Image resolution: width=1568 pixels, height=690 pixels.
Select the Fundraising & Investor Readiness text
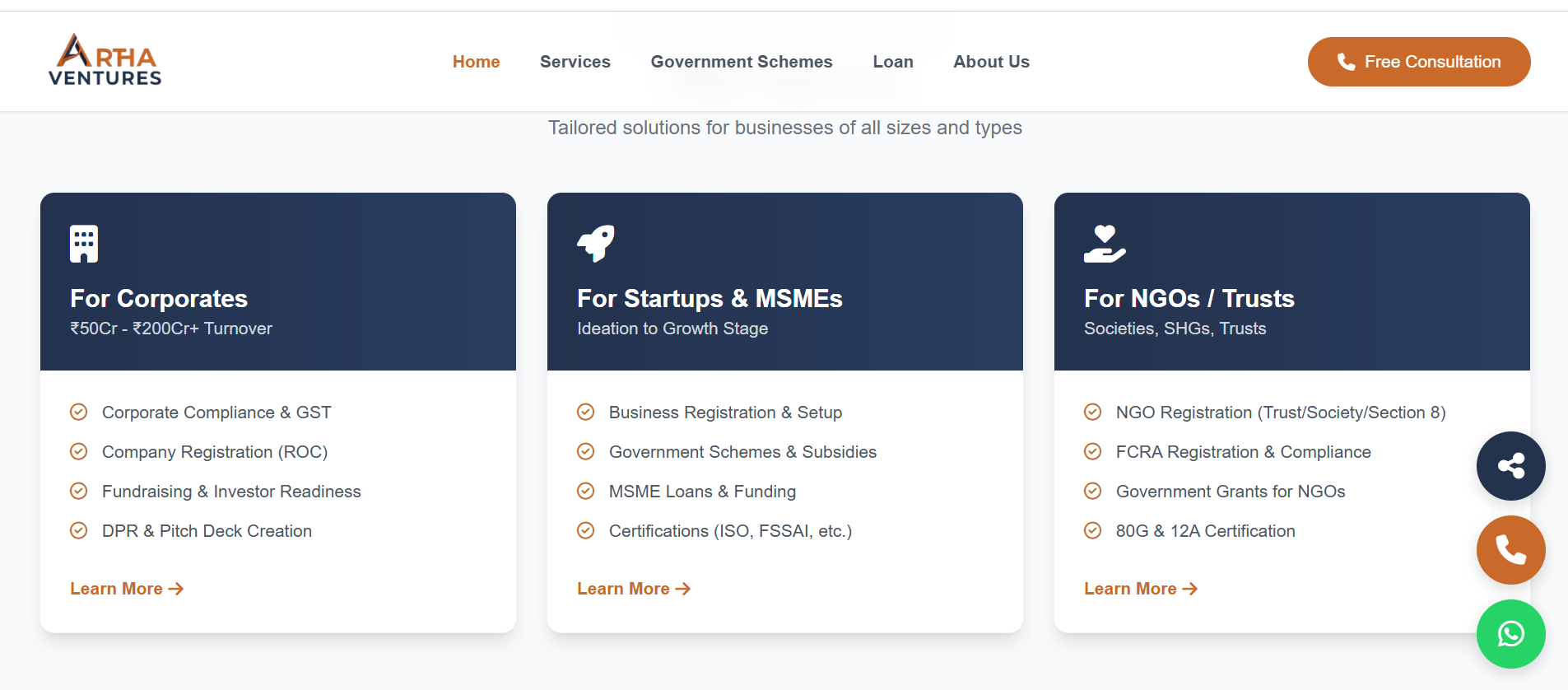tap(231, 492)
